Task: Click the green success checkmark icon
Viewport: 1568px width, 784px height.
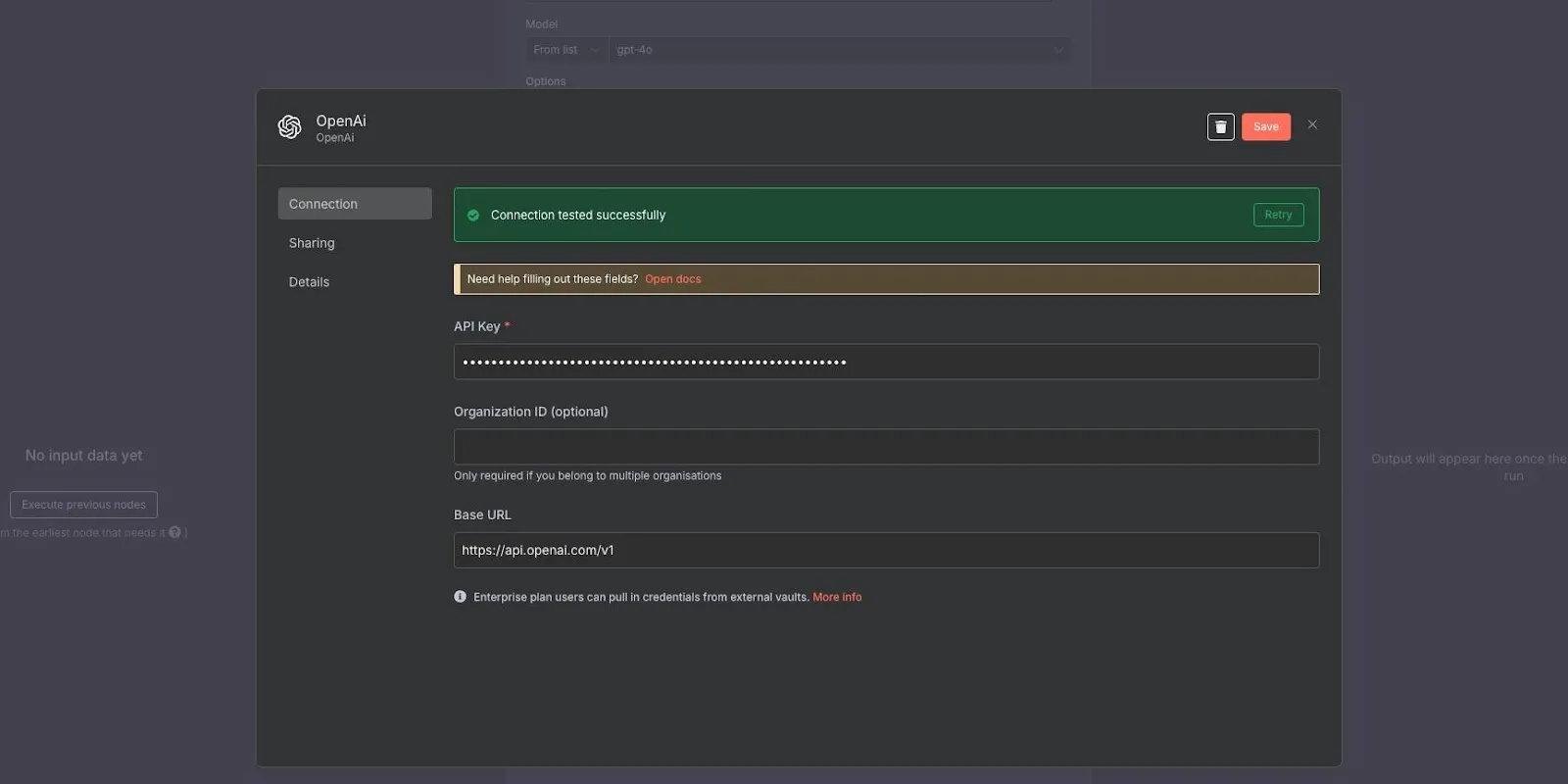Action: pyautogui.click(x=473, y=216)
